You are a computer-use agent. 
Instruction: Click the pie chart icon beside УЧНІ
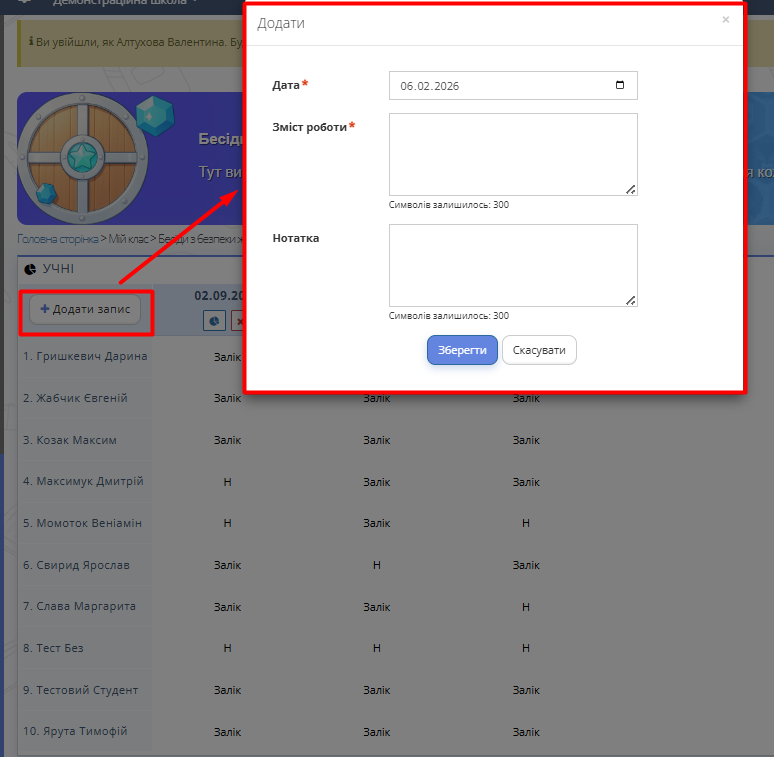pos(29,270)
